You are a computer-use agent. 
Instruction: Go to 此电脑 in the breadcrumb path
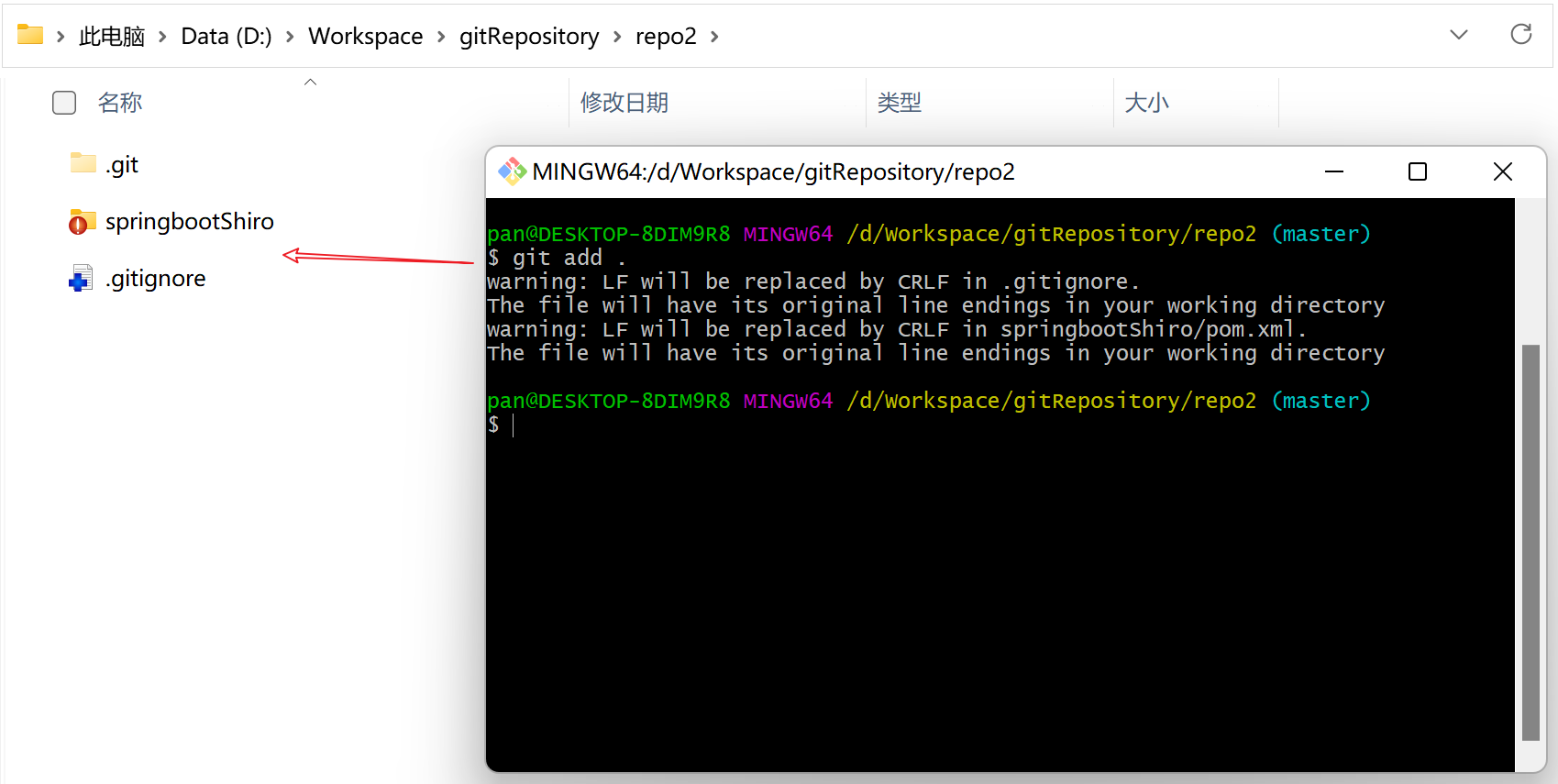(112, 37)
